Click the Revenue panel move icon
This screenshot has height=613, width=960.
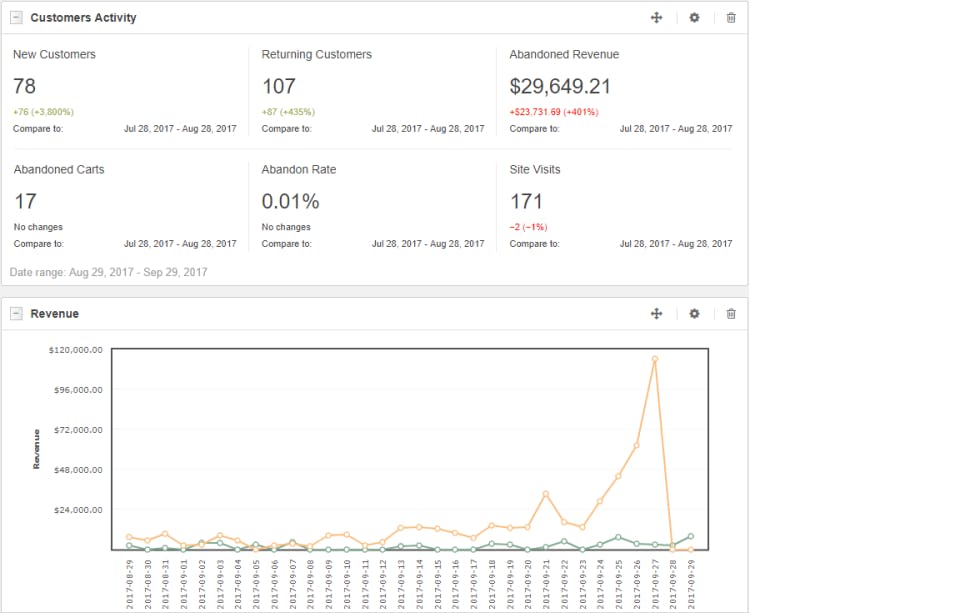[657, 314]
